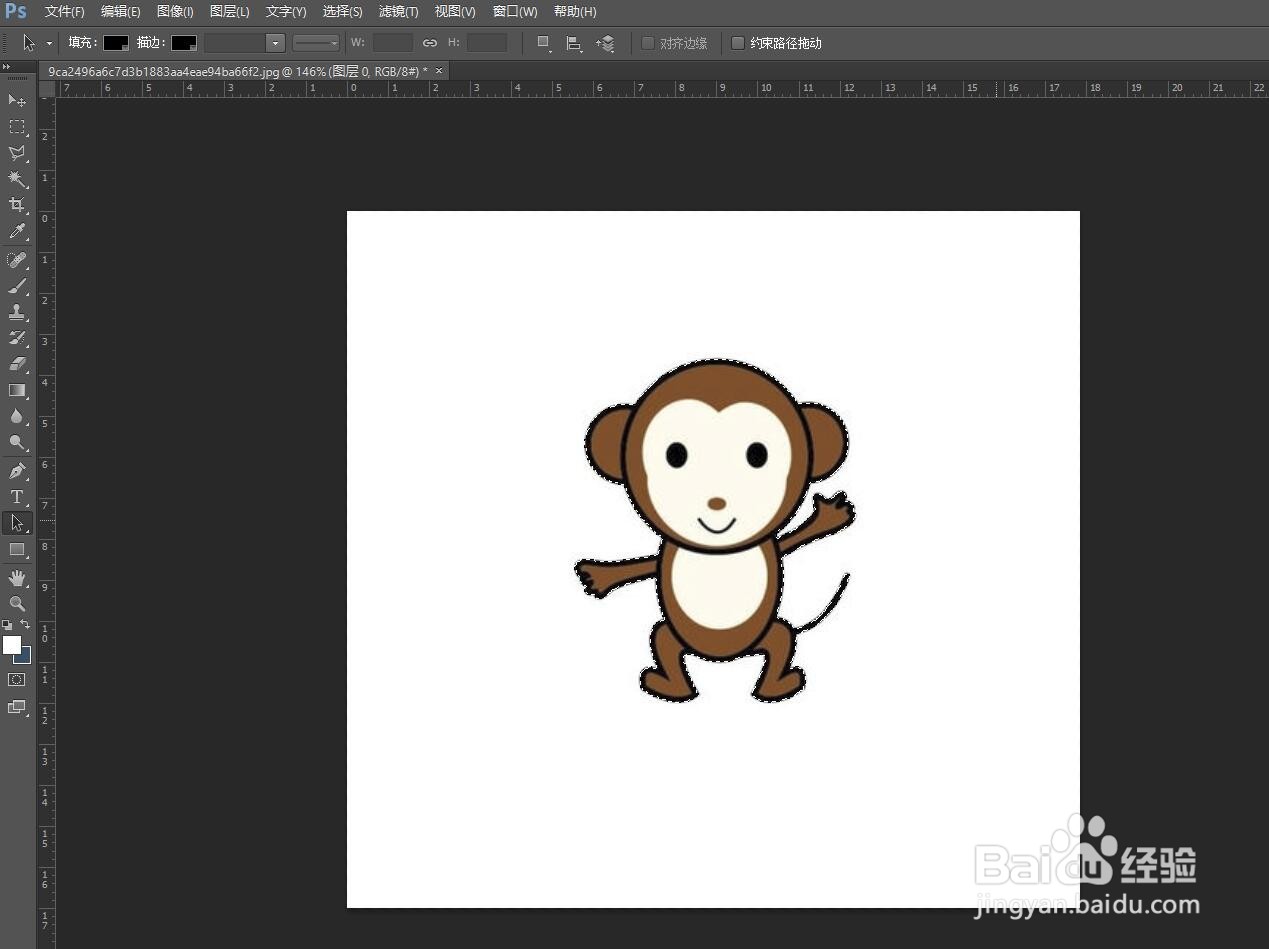Select the Magic Wand tool
Viewport: 1269px width, 949px height.
point(17,179)
